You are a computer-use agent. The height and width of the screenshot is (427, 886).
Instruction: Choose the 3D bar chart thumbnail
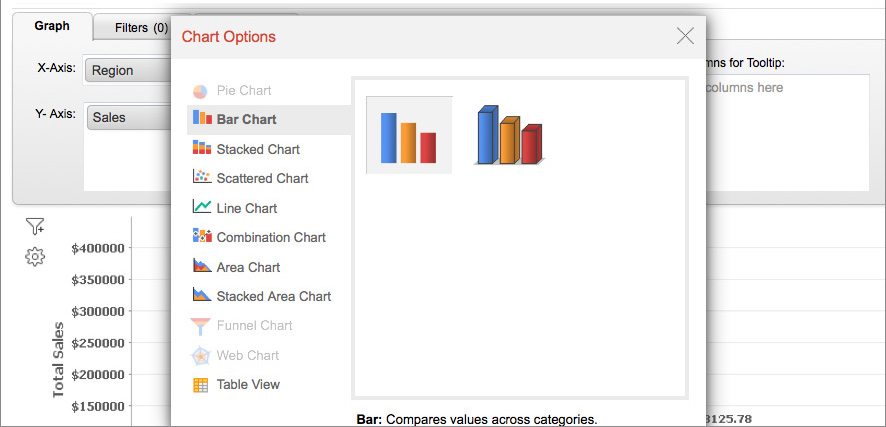509,135
